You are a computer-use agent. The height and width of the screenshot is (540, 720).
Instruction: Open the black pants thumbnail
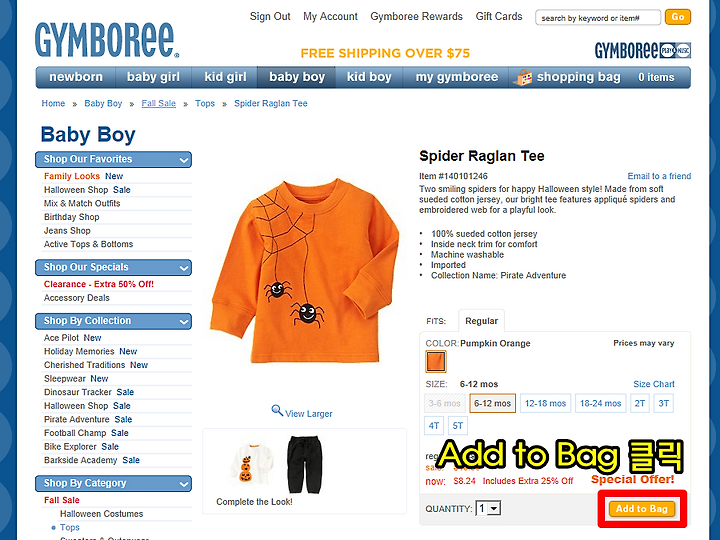tap(304, 464)
